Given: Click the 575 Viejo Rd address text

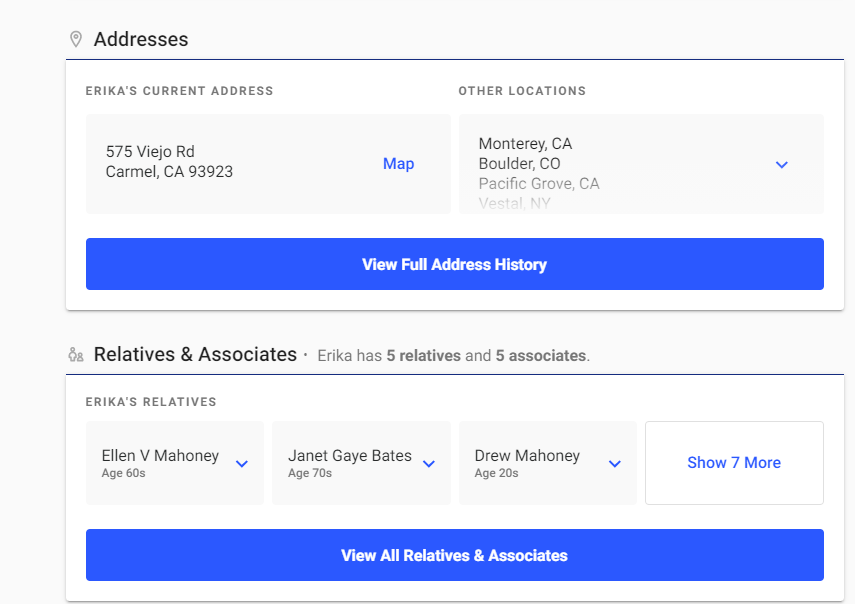Looking at the screenshot, I should coord(150,152).
